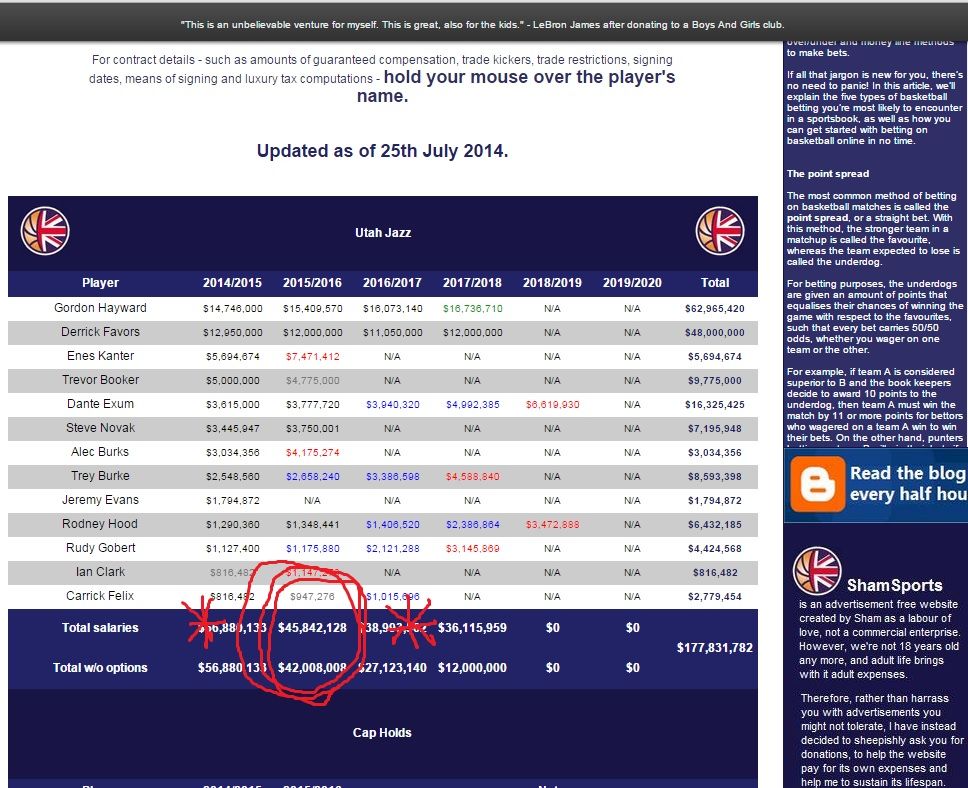
Task: Click Dante Exum player name
Action: (x=100, y=404)
